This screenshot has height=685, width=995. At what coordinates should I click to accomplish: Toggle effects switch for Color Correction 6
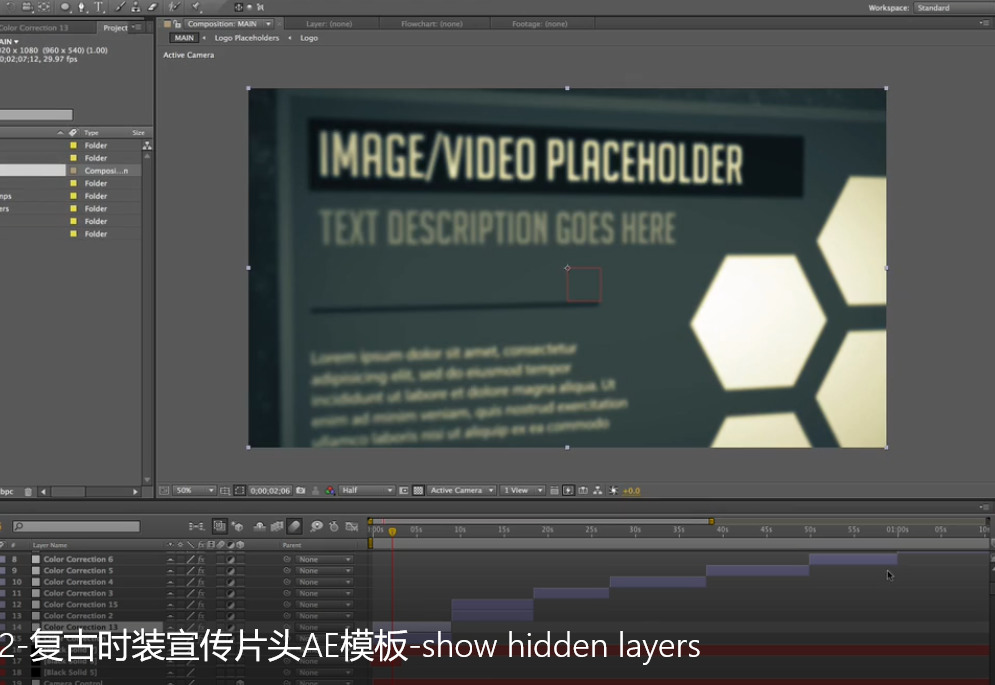click(201, 560)
